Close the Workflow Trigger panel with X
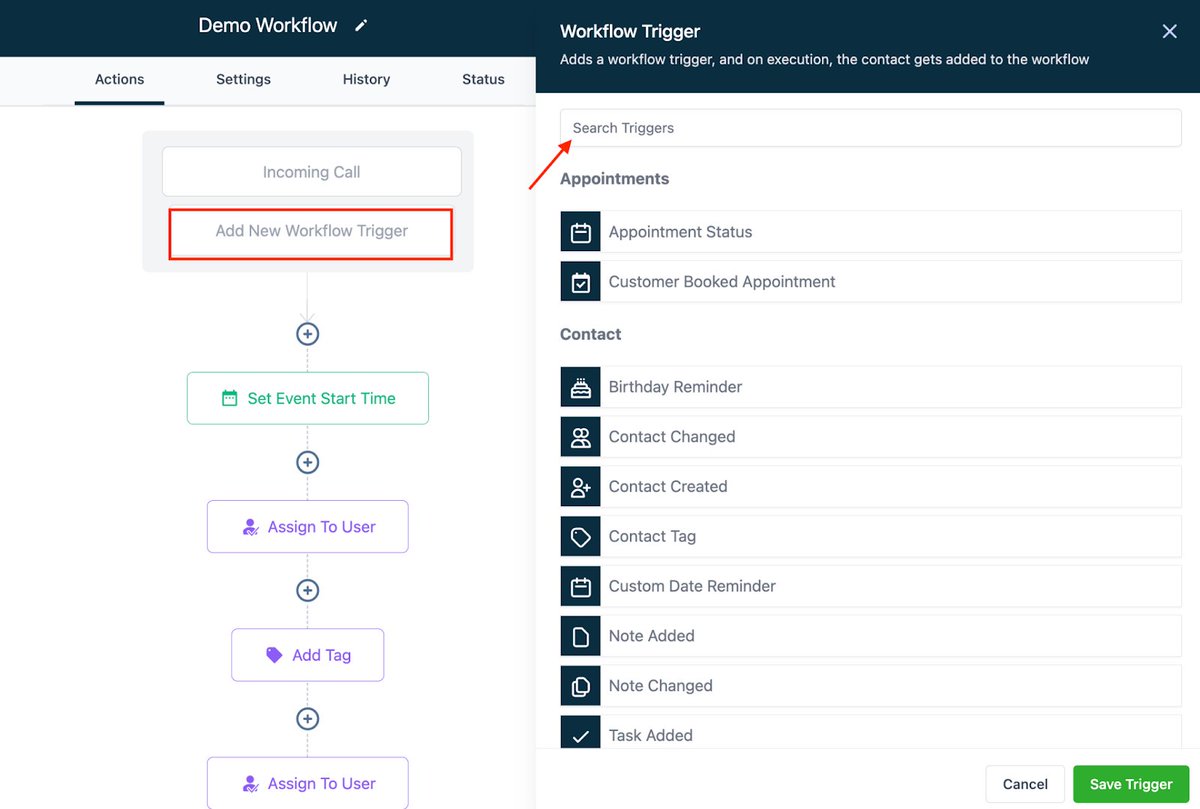 pos(1169,31)
